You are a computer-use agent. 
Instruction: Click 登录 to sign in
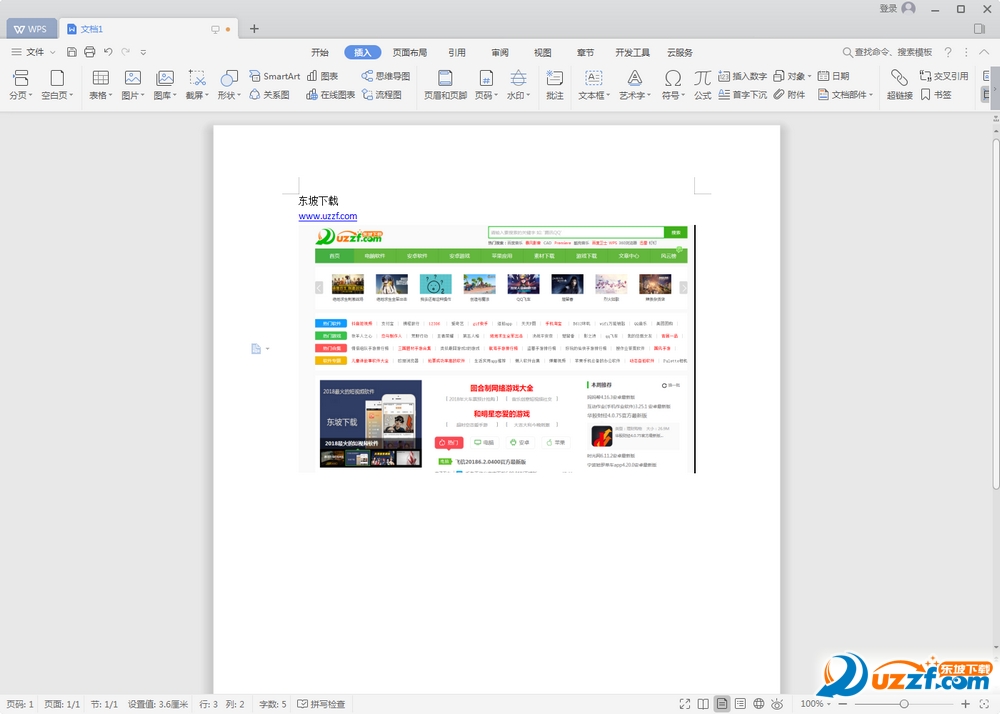[x=888, y=8]
